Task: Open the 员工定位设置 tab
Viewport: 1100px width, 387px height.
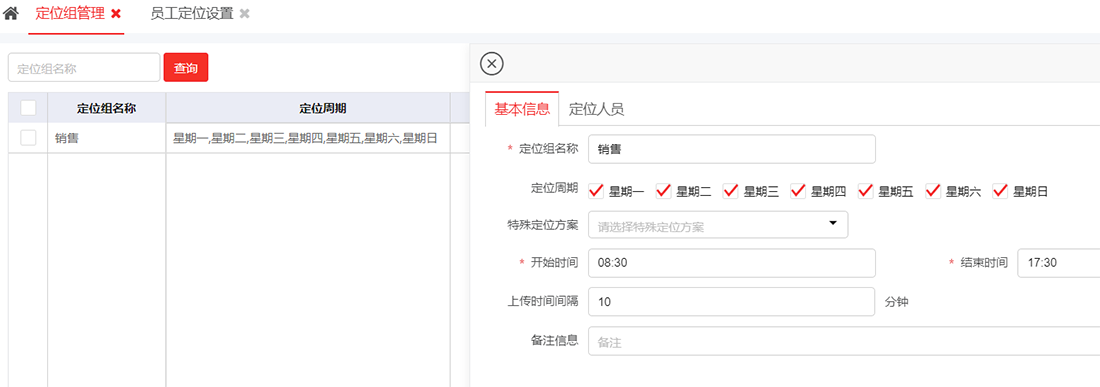Action: (x=192, y=14)
